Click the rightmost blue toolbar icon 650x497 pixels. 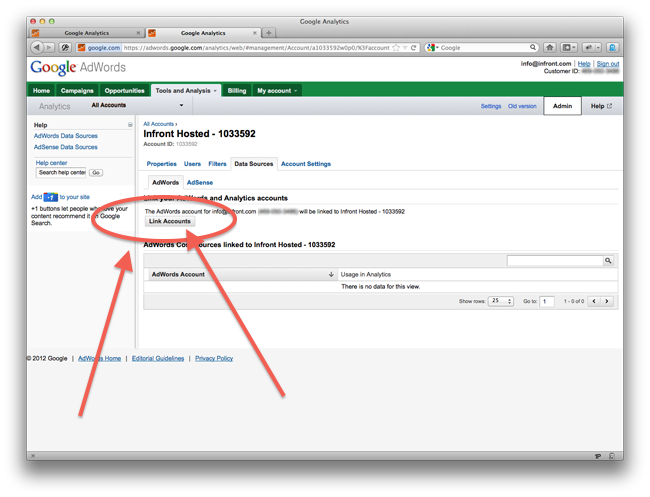click(x=612, y=48)
